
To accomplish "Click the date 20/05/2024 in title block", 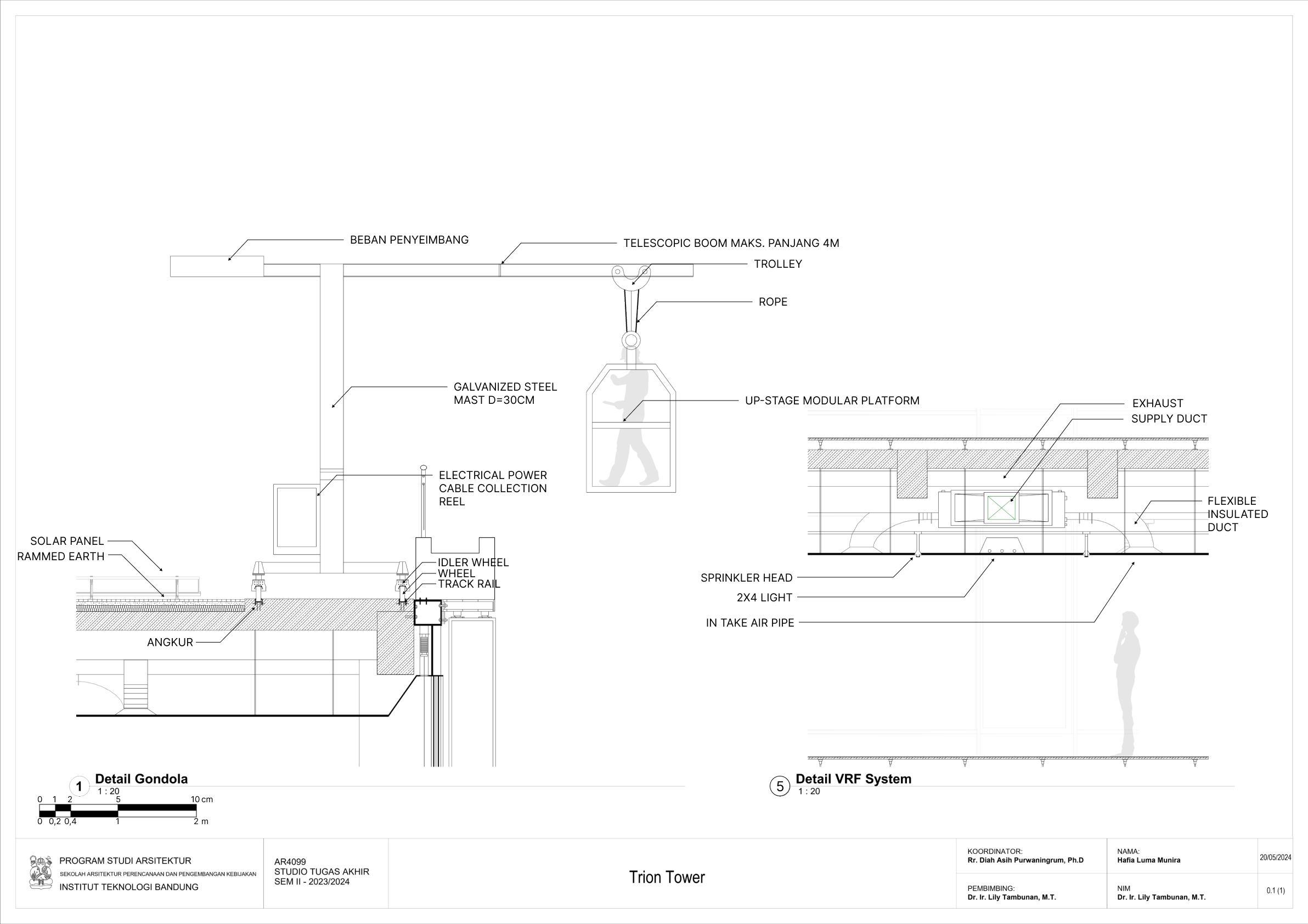I will click(x=1275, y=858).
